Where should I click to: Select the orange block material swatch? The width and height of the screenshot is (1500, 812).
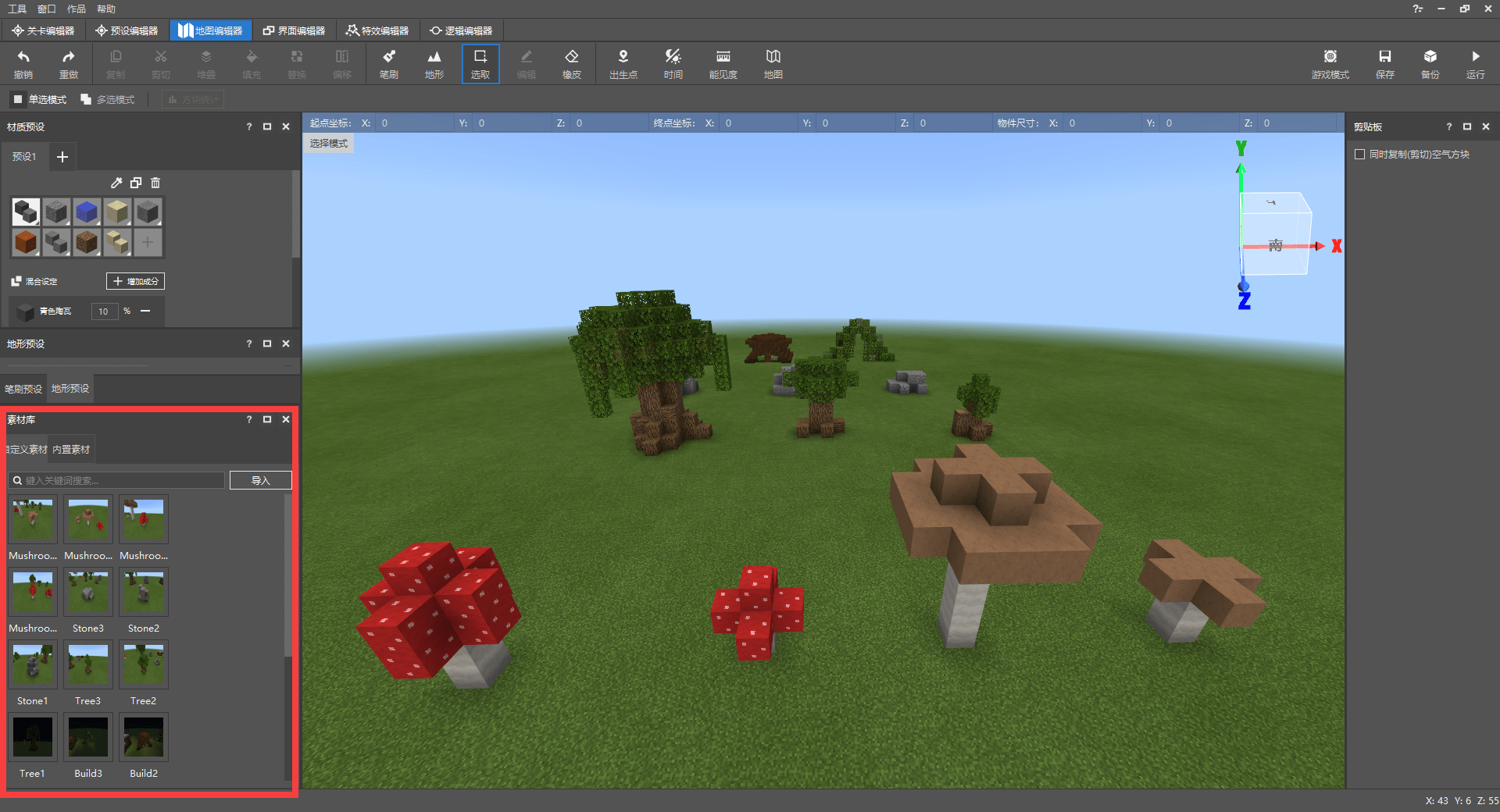pos(26,242)
